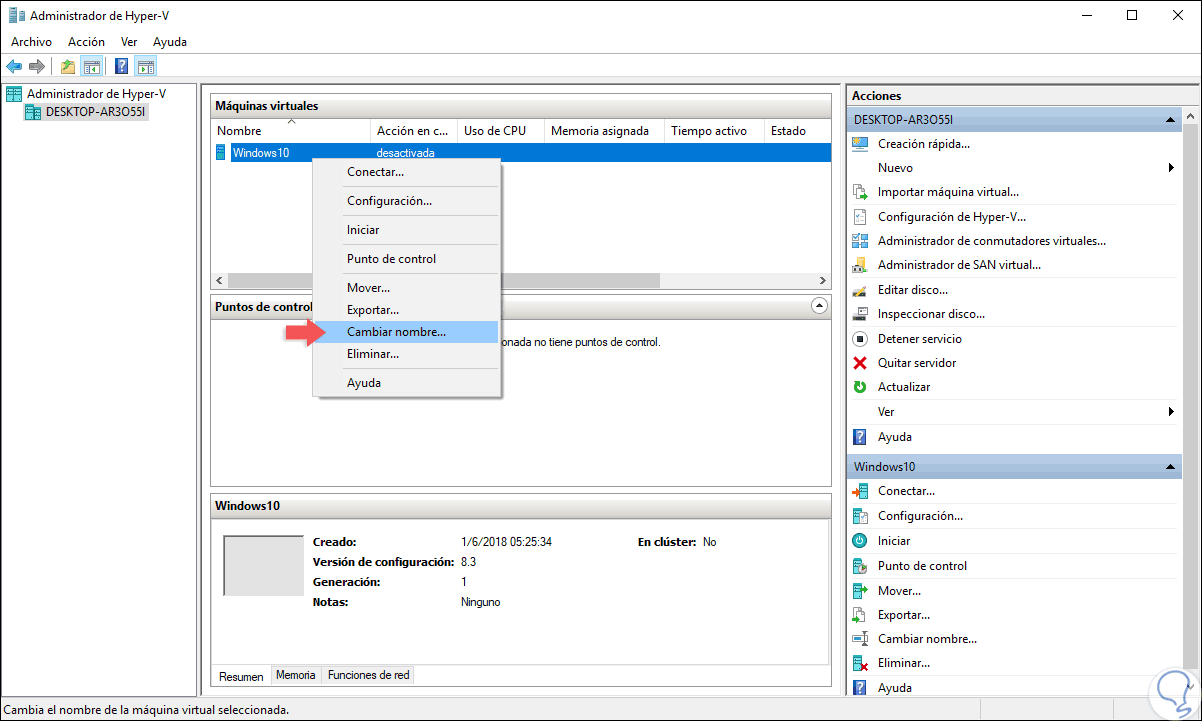Click the Cambiar nombre icon in Acciones pane
Viewport: 1202px width, 721px height.
859,638
